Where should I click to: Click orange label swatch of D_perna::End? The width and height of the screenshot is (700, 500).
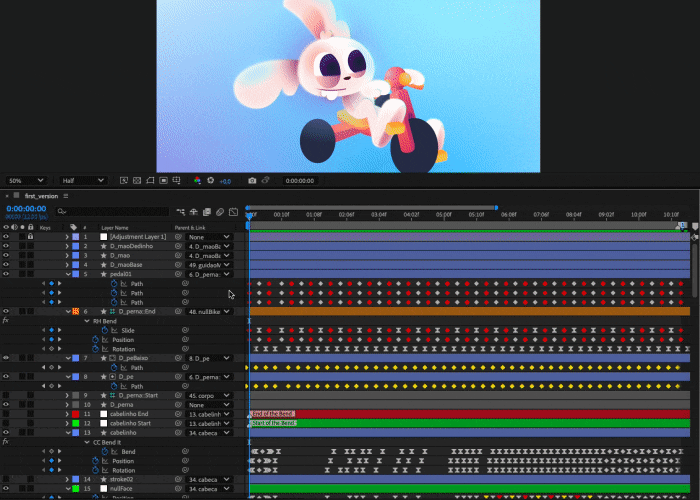tap(75, 312)
